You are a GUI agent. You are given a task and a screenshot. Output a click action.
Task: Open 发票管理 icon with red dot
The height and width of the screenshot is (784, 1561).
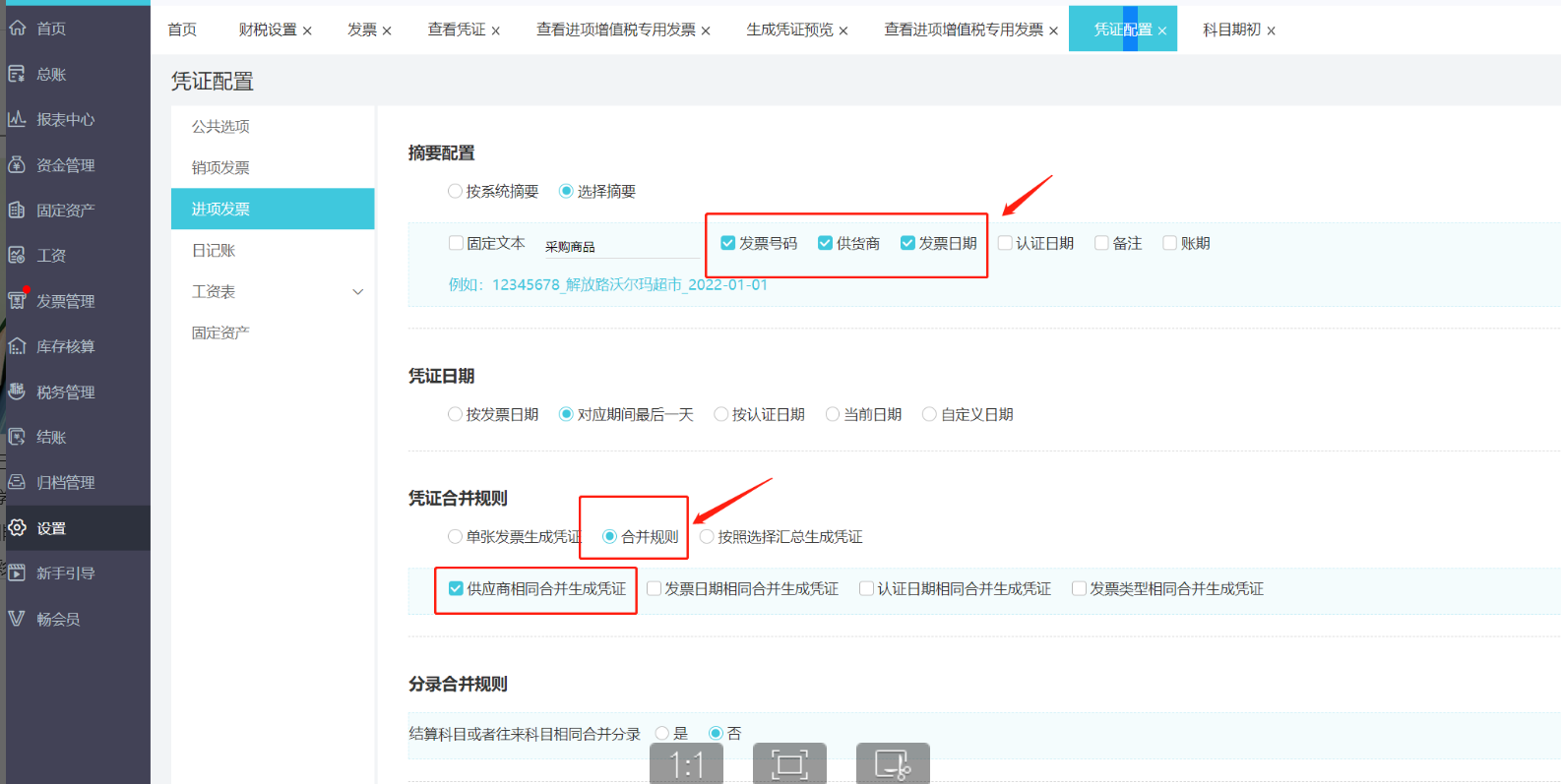tap(17, 300)
